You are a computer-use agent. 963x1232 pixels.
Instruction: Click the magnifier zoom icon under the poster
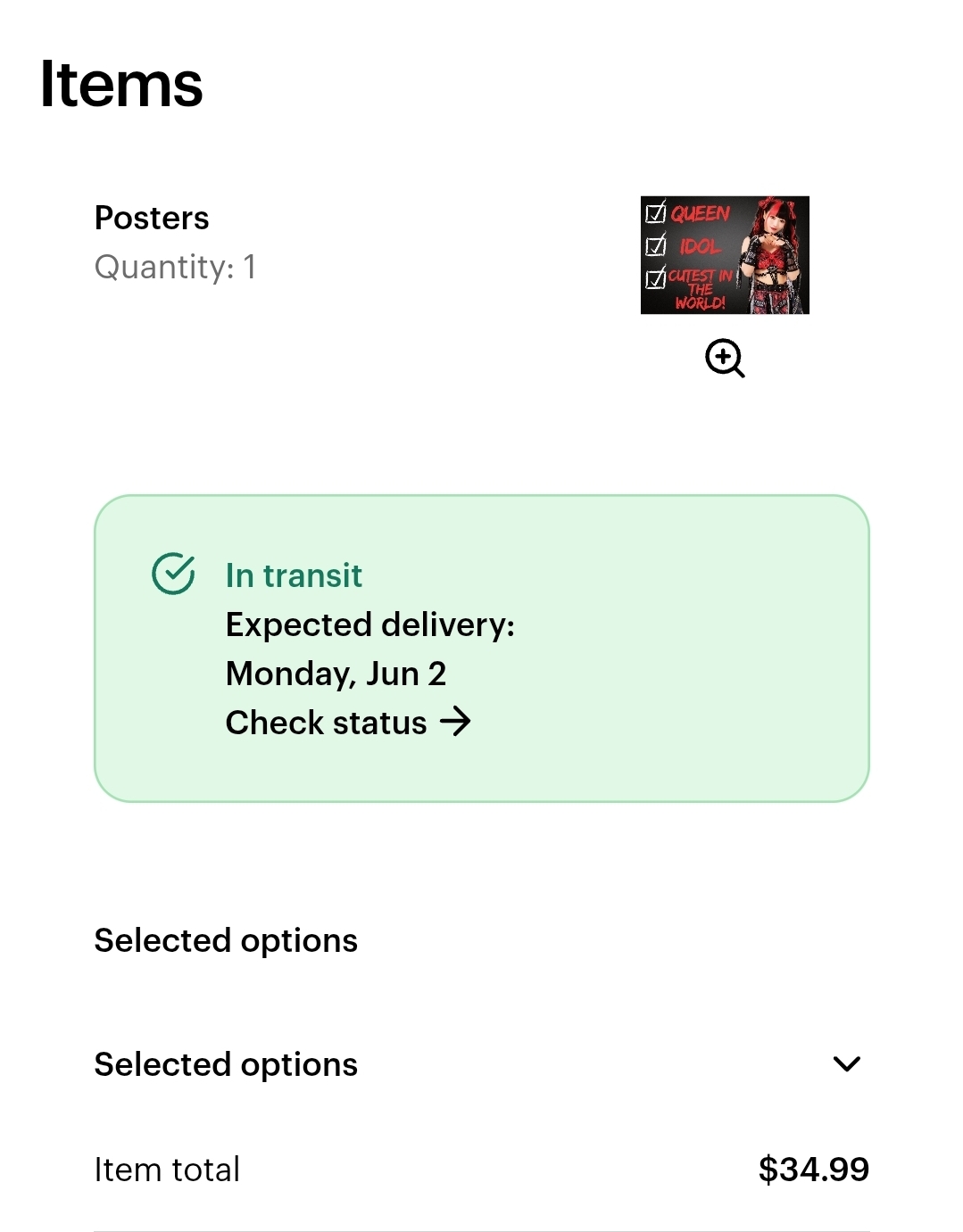click(x=725, y=359)
